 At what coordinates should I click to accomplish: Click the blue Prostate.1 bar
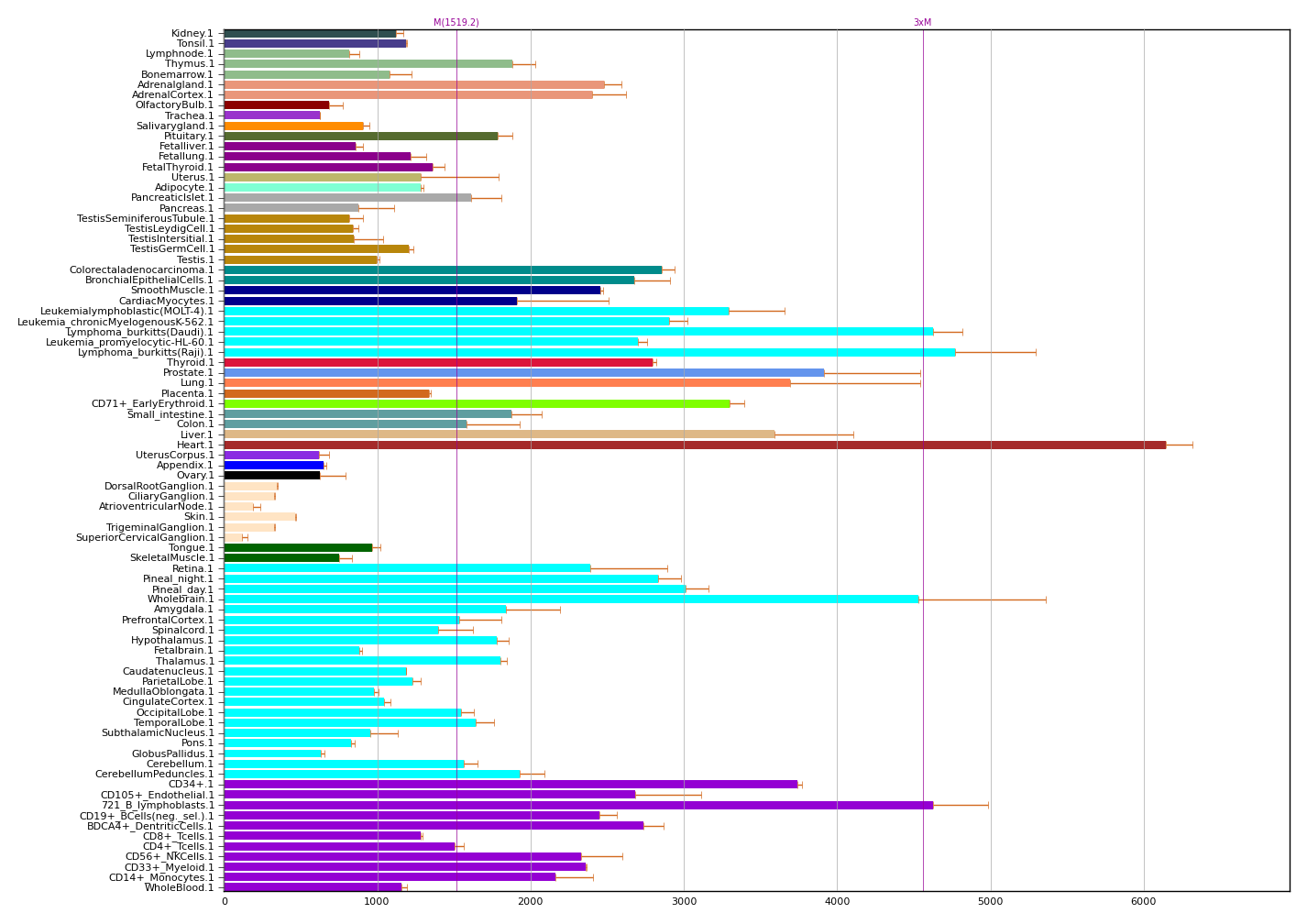click(x=524, y=373)
